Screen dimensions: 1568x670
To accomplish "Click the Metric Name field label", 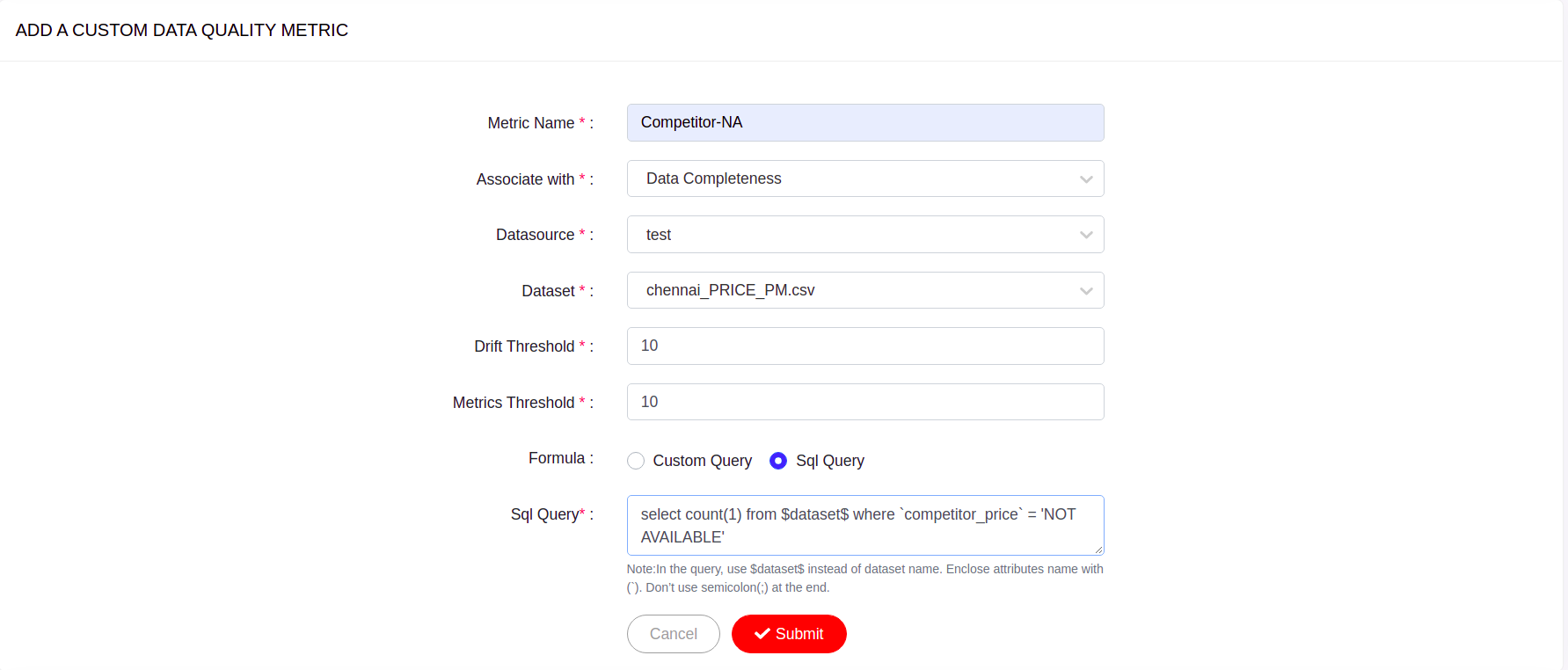I will 530,123.
